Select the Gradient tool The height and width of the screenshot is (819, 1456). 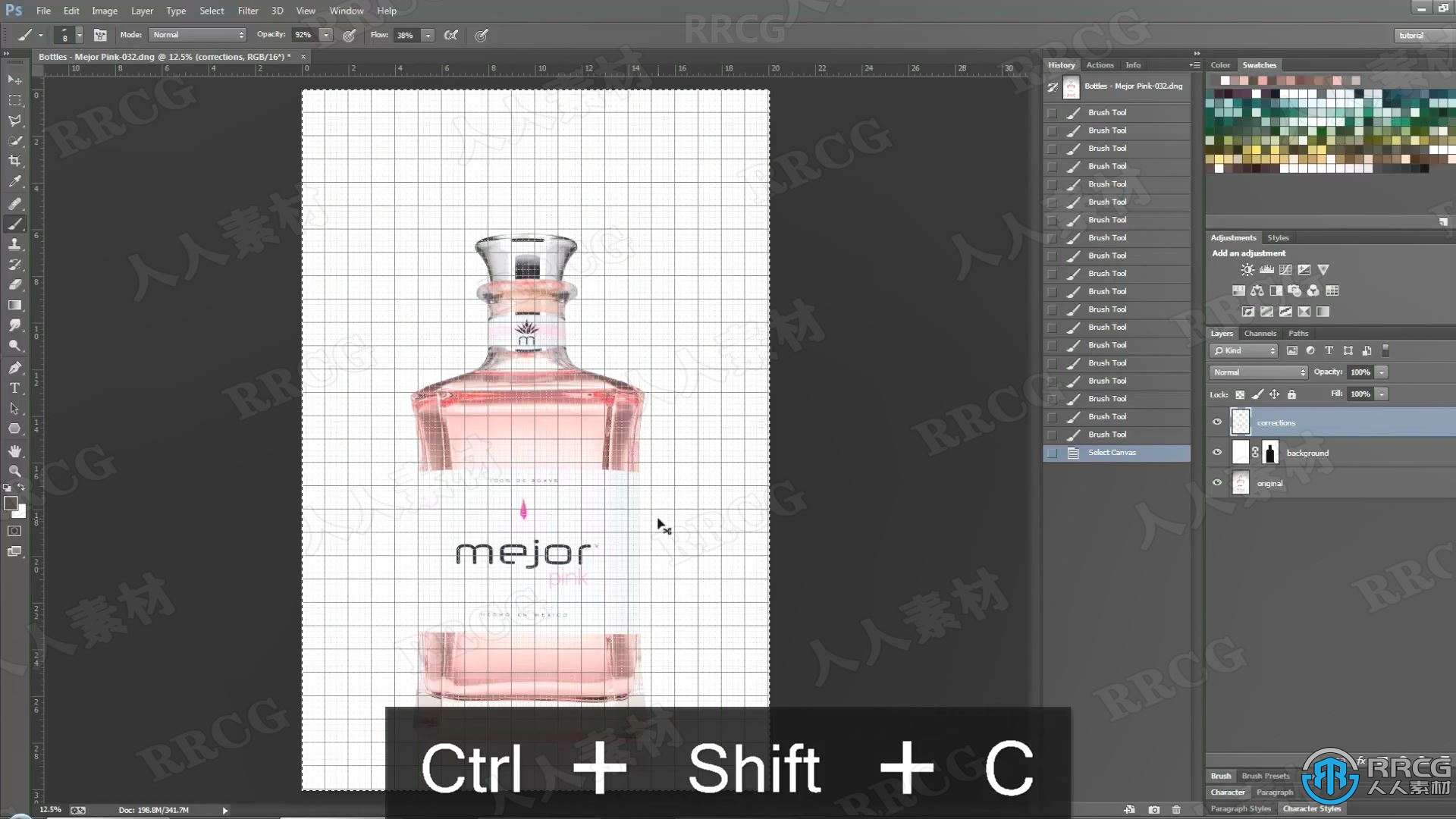coord(14,305)
